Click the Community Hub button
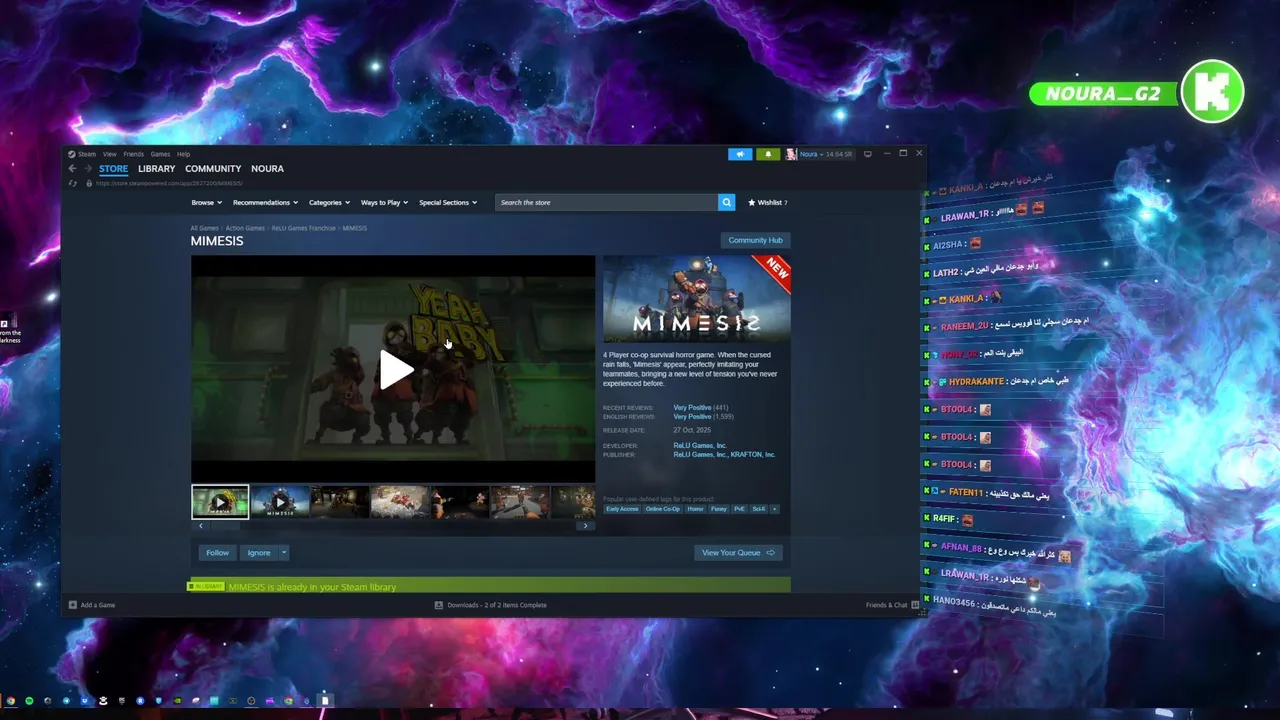Screen dimensions: 1280x720 [x=755, y=240]
